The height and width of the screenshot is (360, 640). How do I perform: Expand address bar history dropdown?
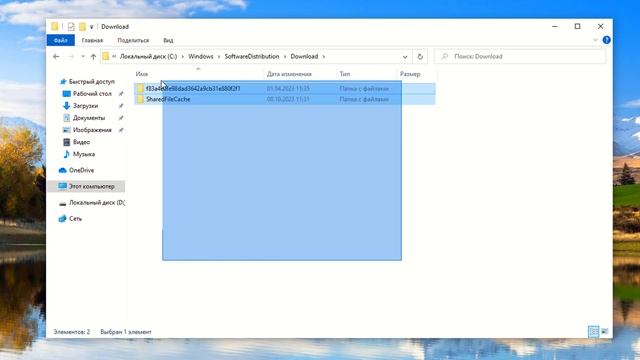tap(405, 57)
